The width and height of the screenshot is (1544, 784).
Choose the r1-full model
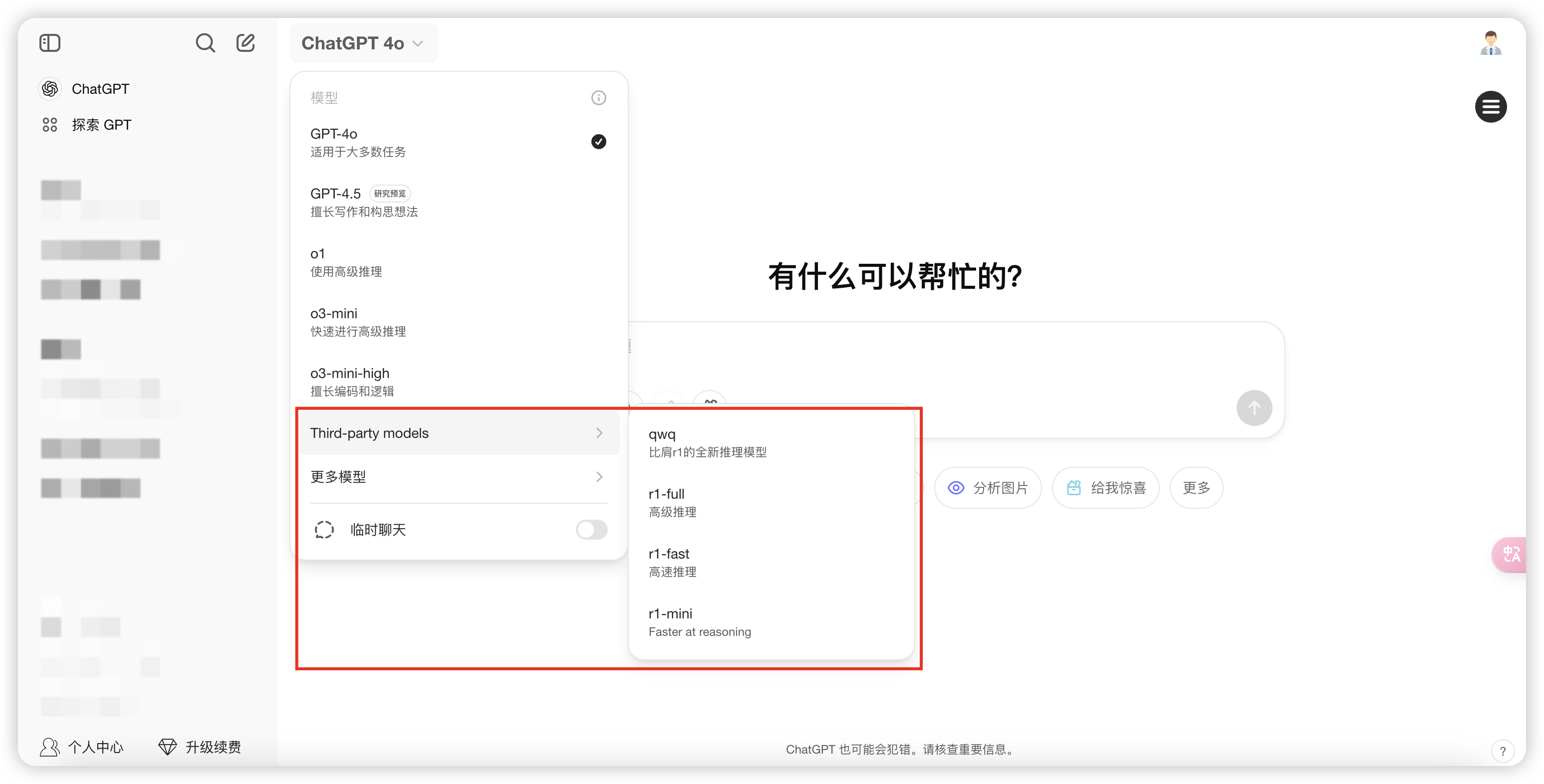pyautogui.click(x=772, y=503)
